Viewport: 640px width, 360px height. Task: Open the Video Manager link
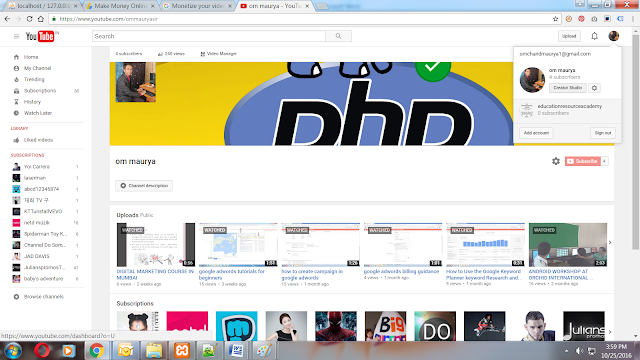pyautogui.click(x=219, y=54)
